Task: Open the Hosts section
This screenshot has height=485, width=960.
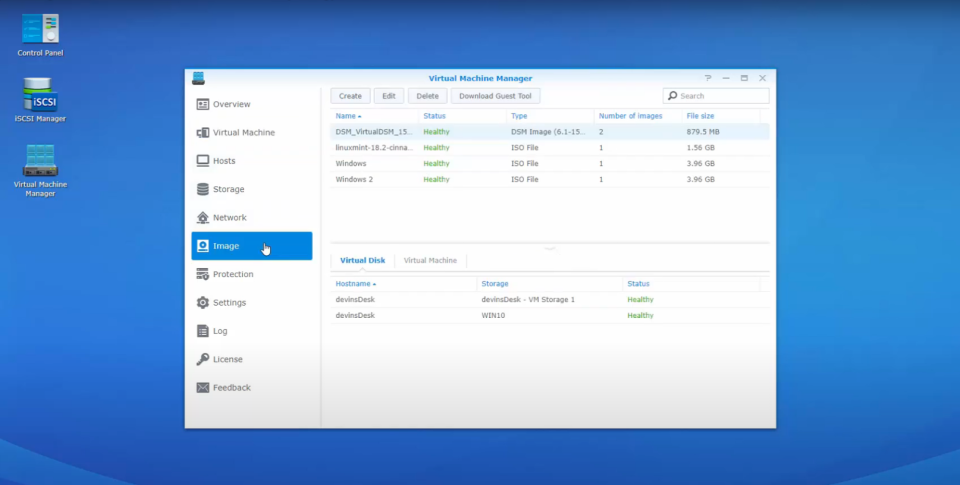Action: click(x=252, y=160)
